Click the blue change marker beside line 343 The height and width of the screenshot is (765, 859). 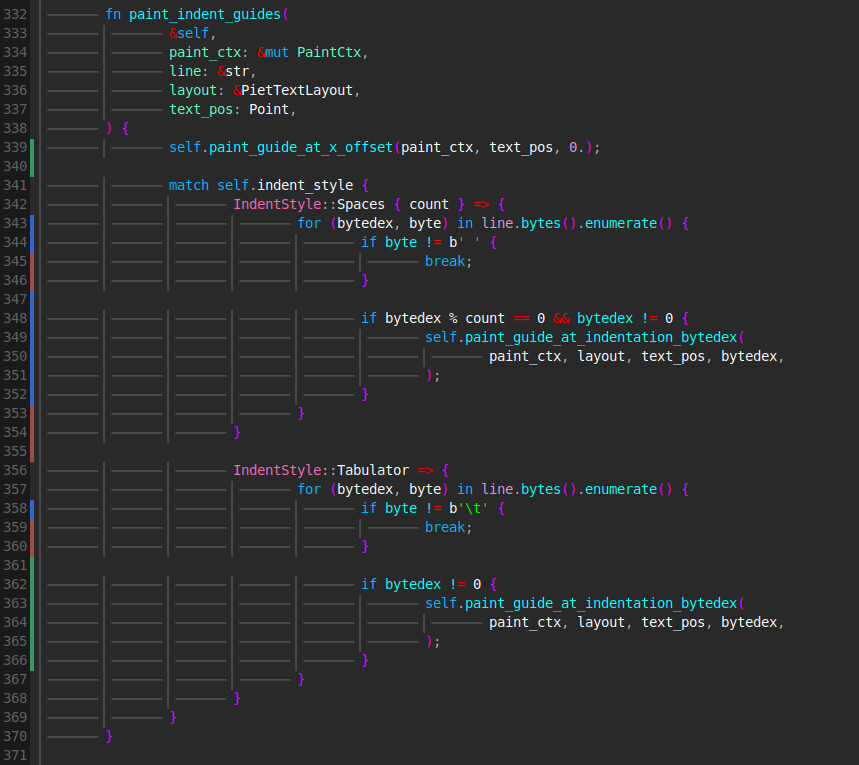(32, 233)
